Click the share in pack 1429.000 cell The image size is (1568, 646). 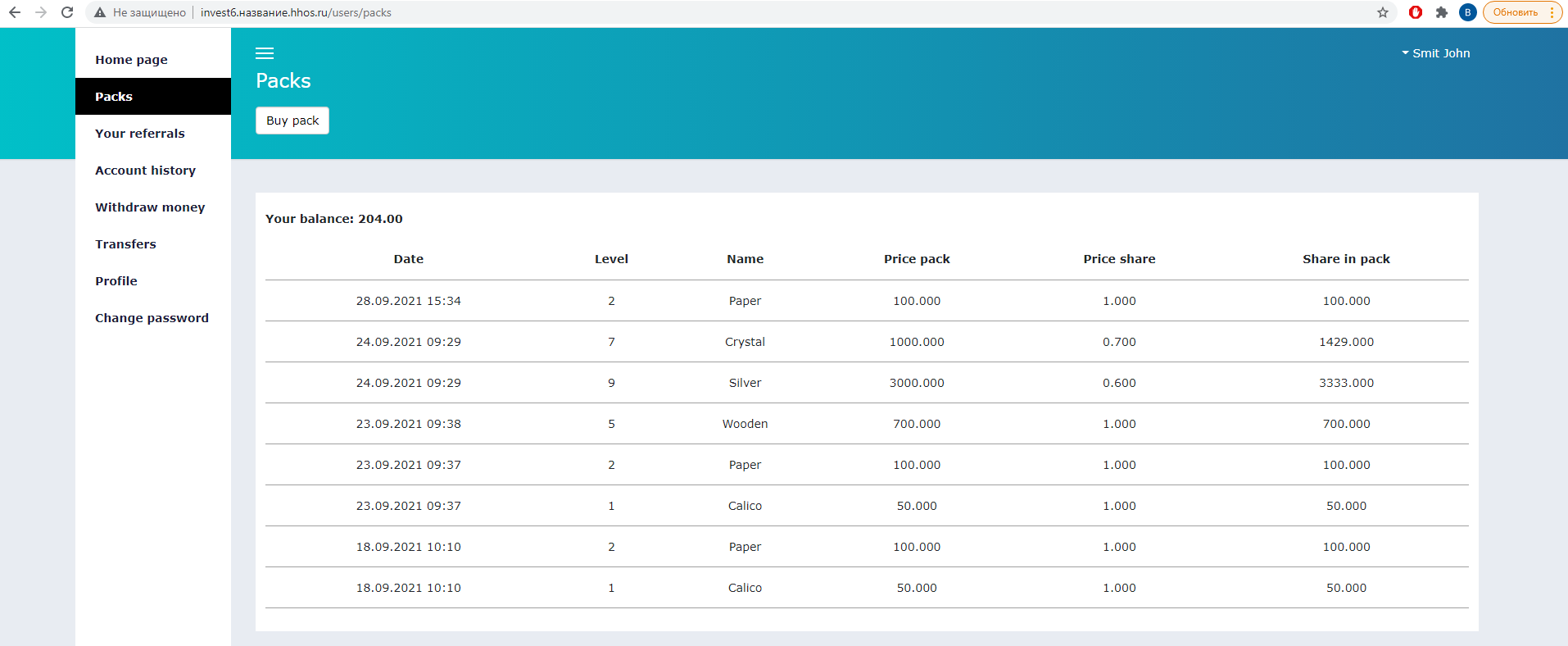point(1346,342)
